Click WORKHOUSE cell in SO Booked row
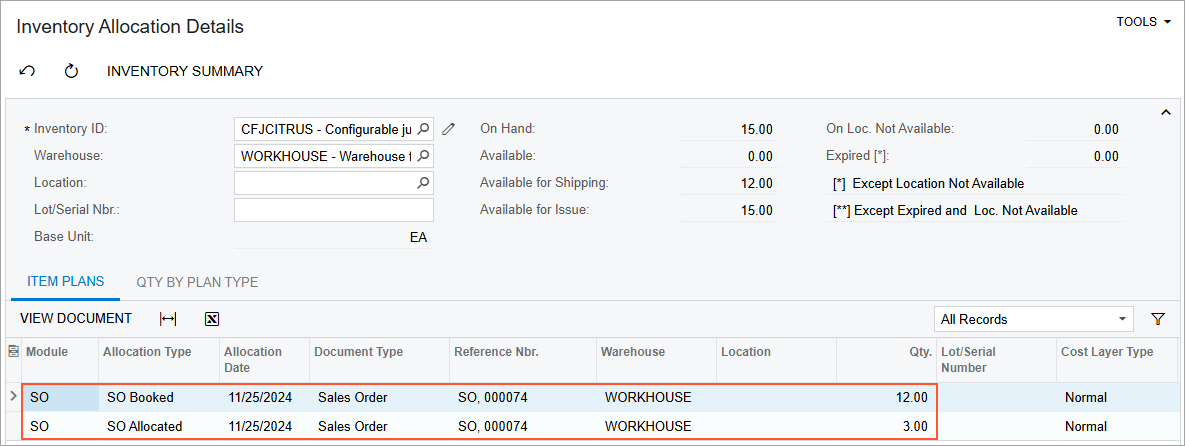Image resolution: width=1185 pixels, height=446 pixels. [x=656, y=397]
